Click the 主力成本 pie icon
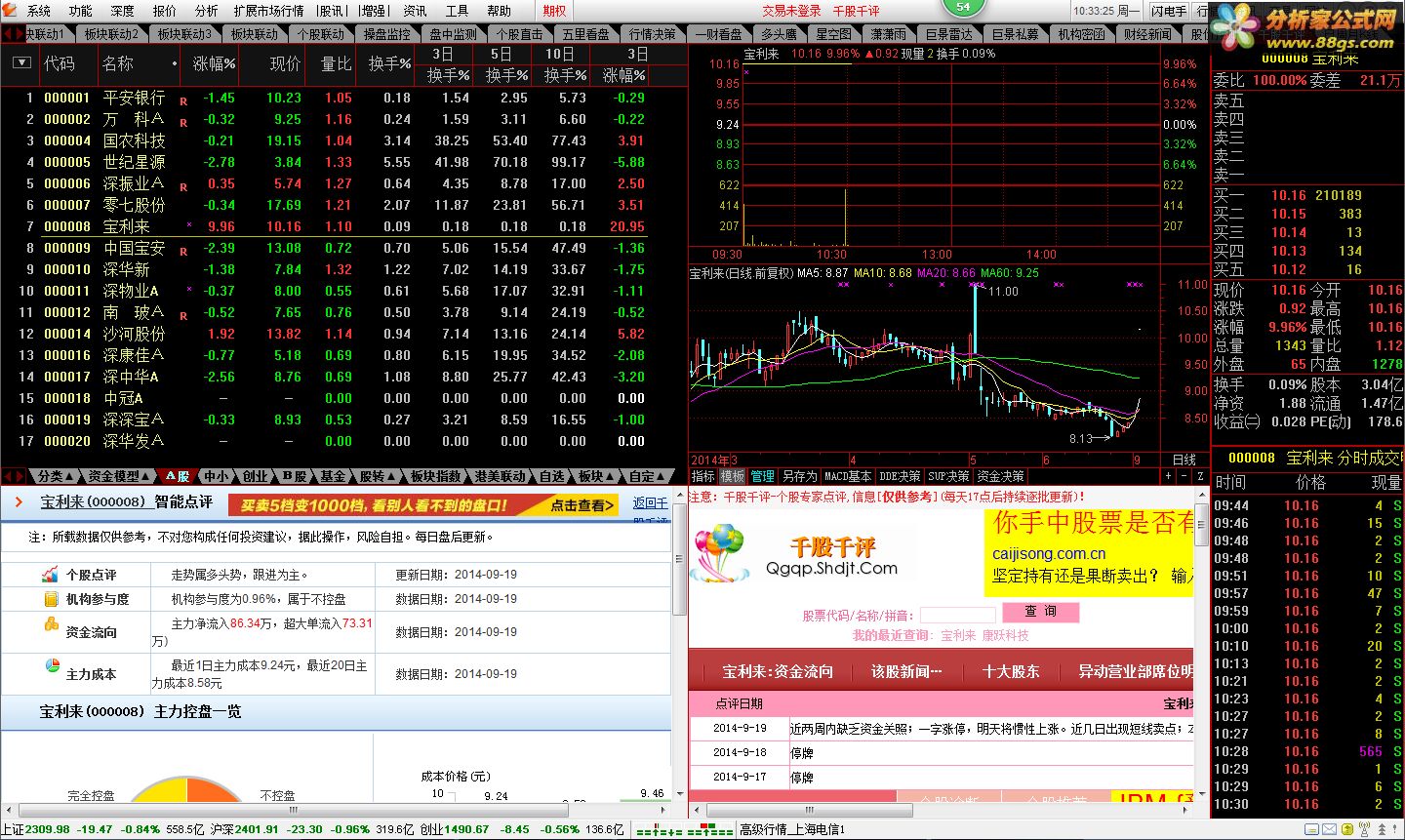Screen dimensions: 1405x840 coord(53,665)
